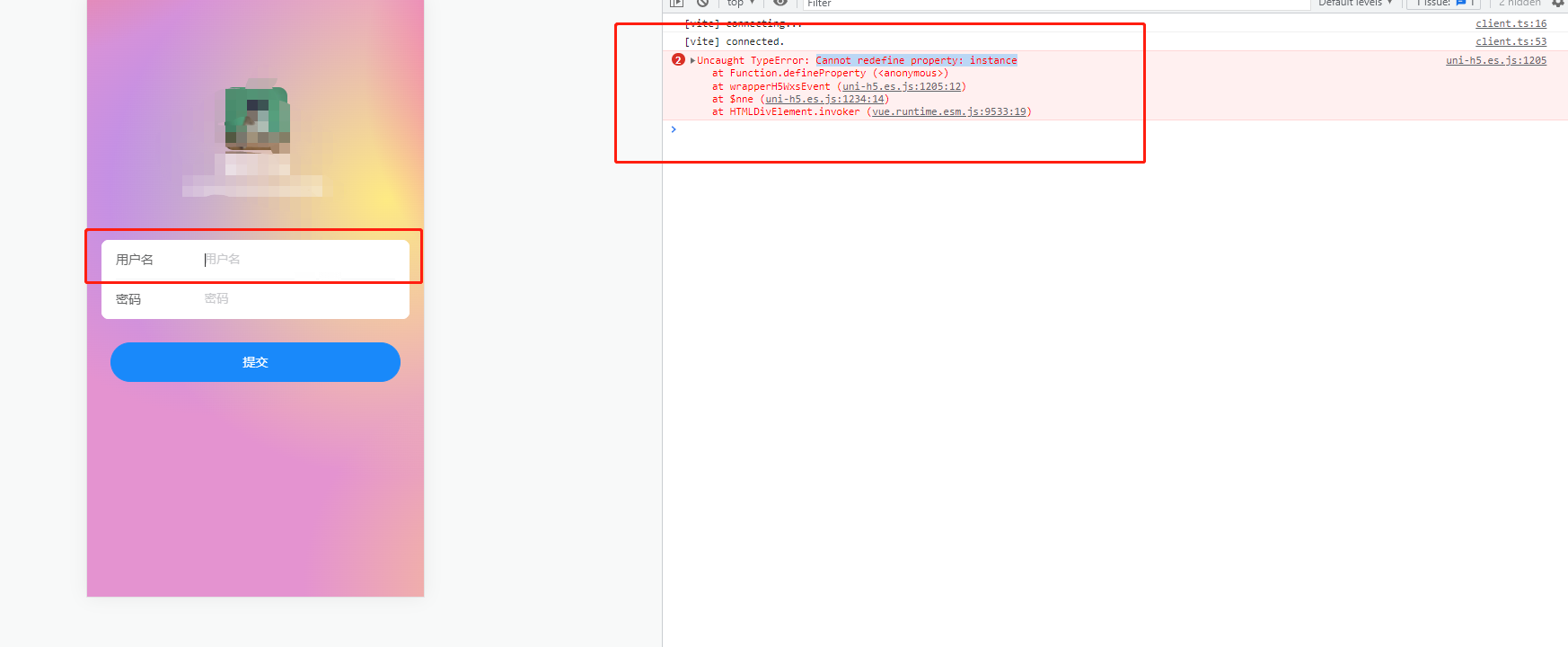Click the '2 hidden' text in console toolbar
This screenshot has height=647, width=1568.
tap(1520, 3)
